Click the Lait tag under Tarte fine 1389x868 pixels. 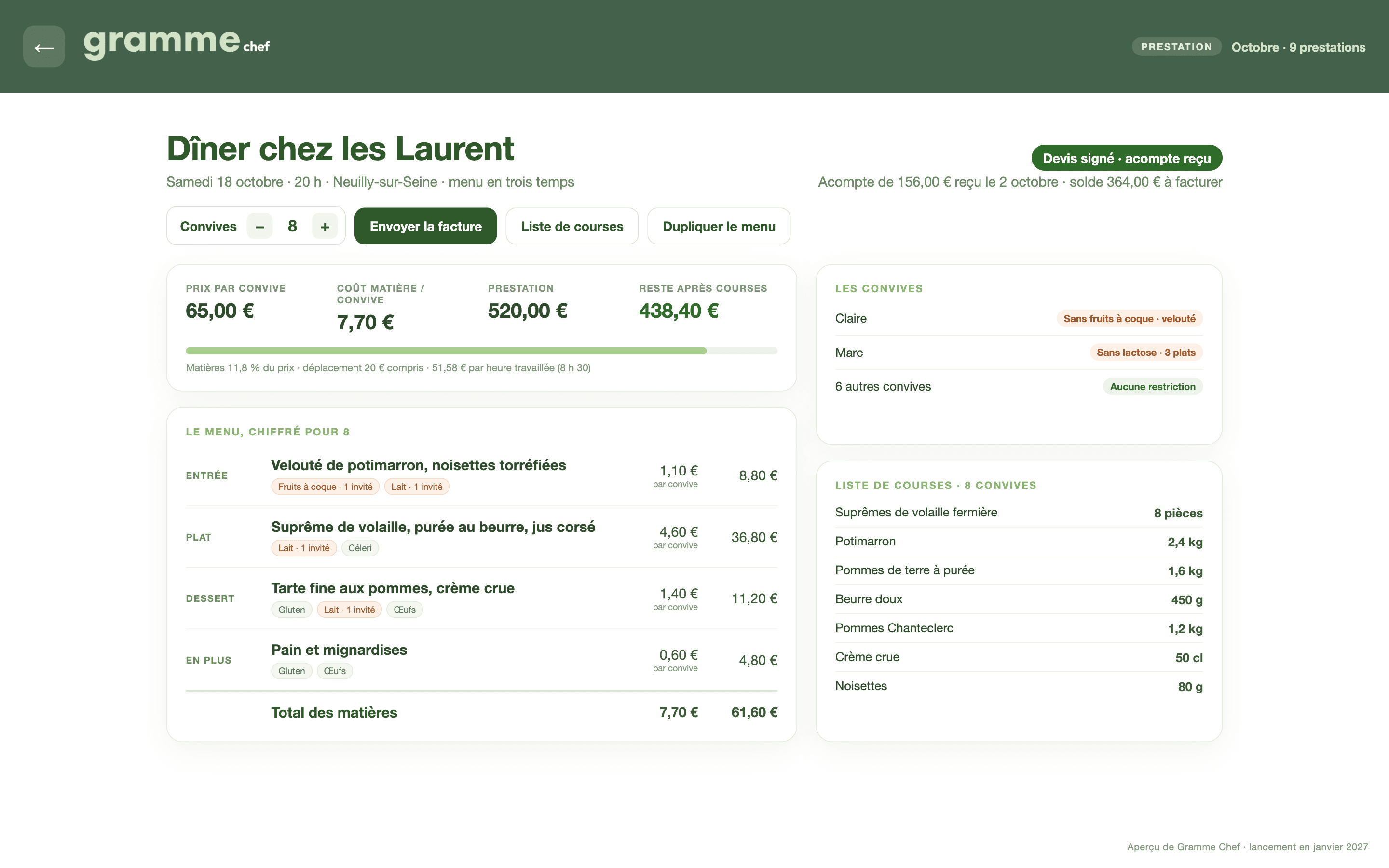click(x=349, y=610)
